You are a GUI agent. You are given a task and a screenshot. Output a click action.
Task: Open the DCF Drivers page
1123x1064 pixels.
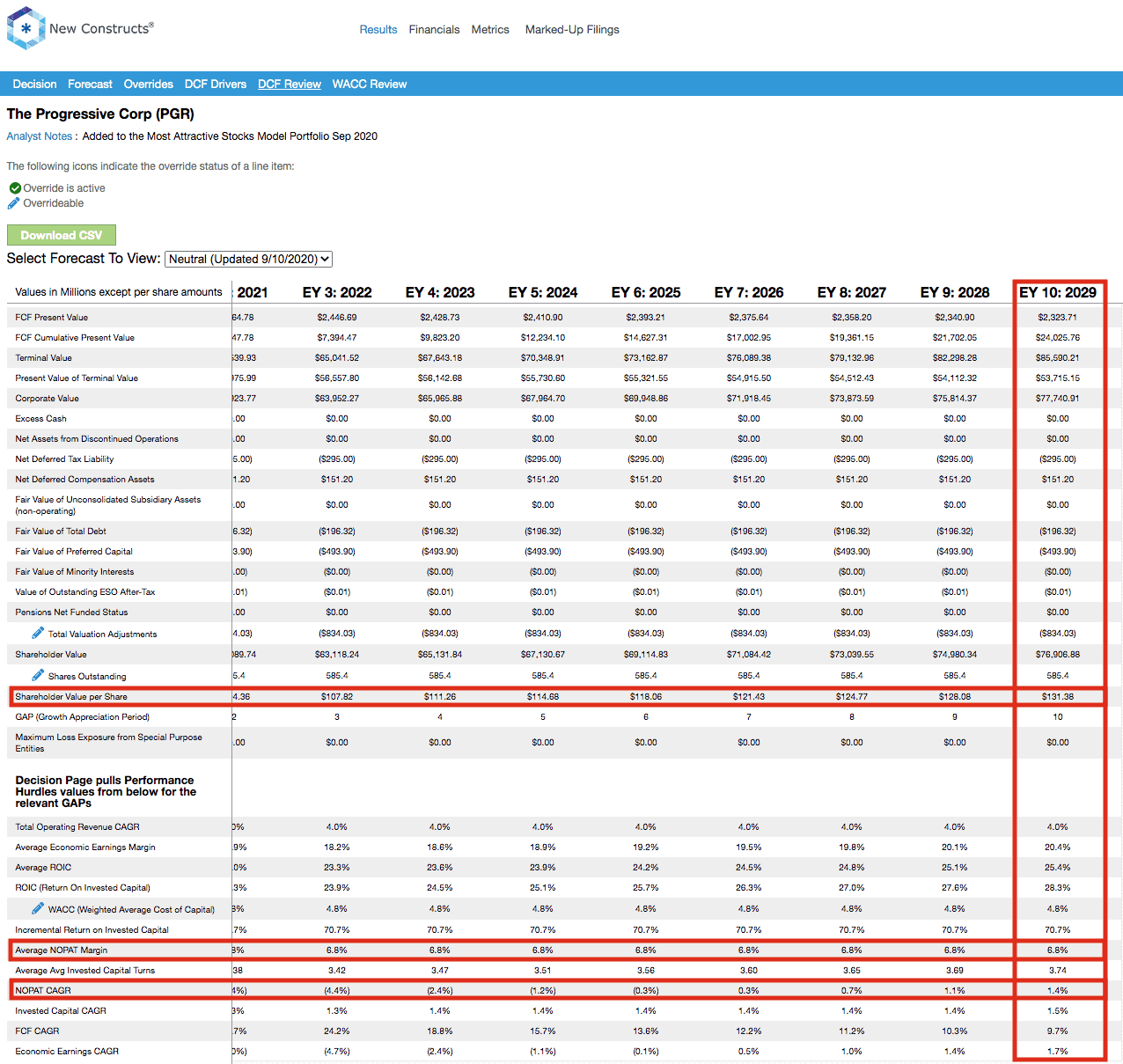216,84
